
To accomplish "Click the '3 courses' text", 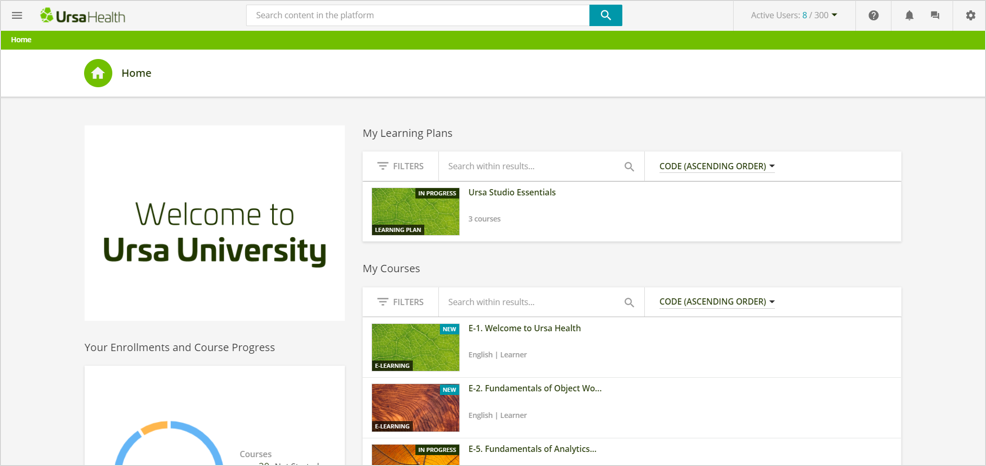I will tap(485, 219).
